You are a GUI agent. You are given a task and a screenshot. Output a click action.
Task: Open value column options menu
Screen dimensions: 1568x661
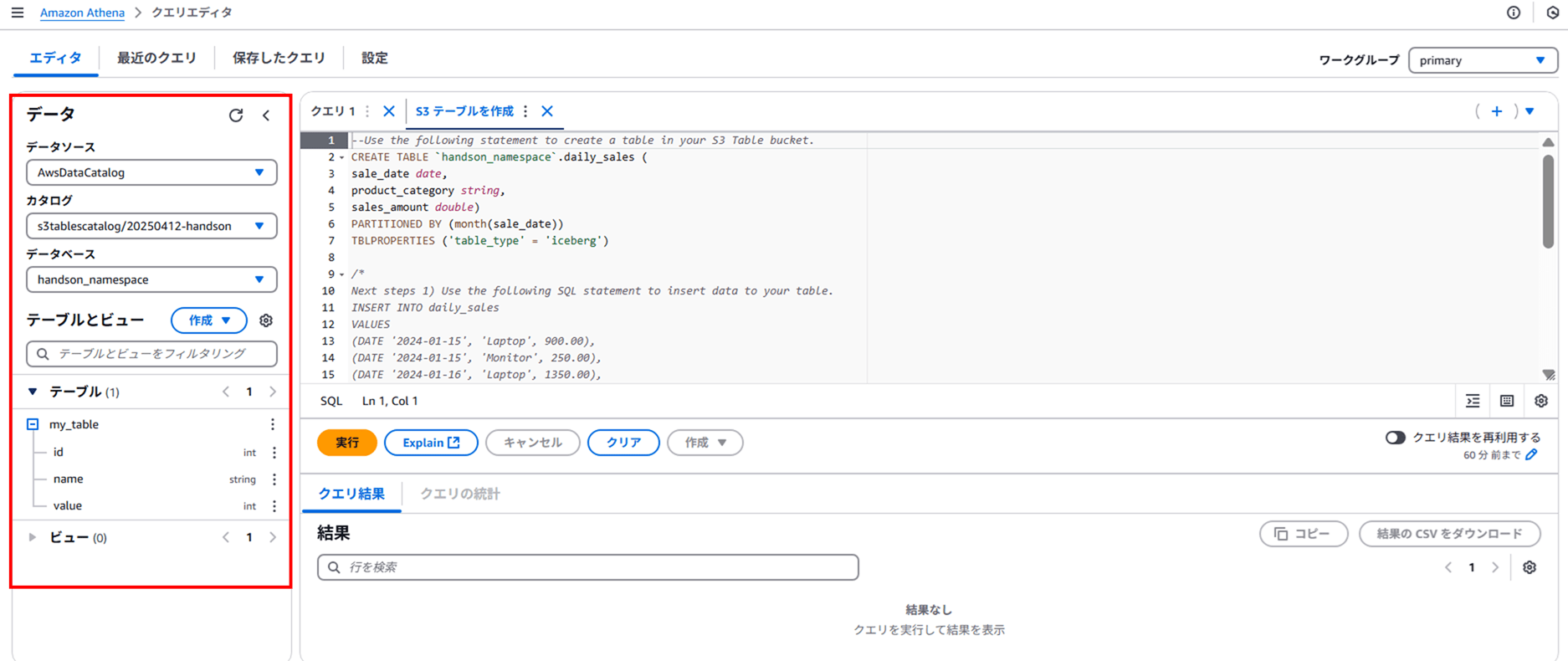(274, 505)
